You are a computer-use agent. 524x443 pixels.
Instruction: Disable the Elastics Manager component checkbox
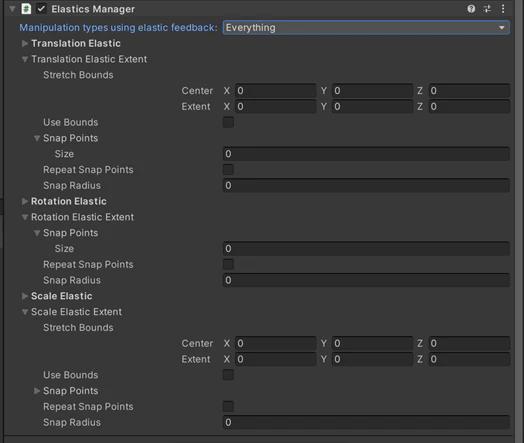41,9
